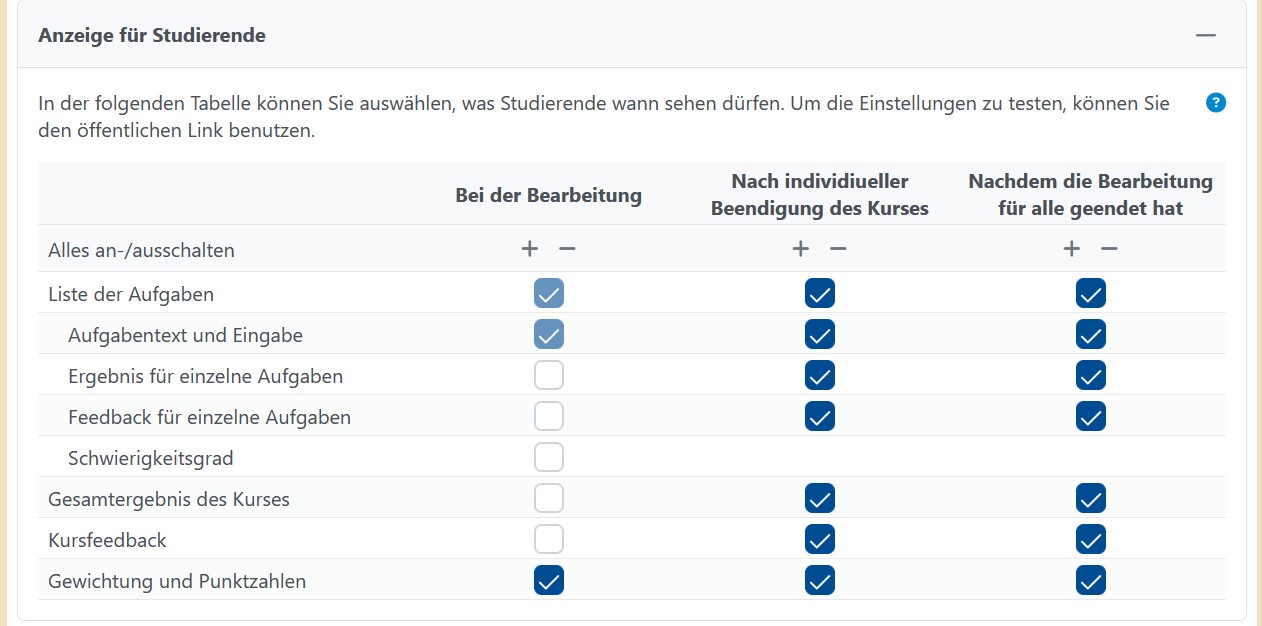Screen dimensions: 1262x626
Task: Check Feedback für einzelne Aufgaben during Bearbeitung
Action: (x=549, y=416)
